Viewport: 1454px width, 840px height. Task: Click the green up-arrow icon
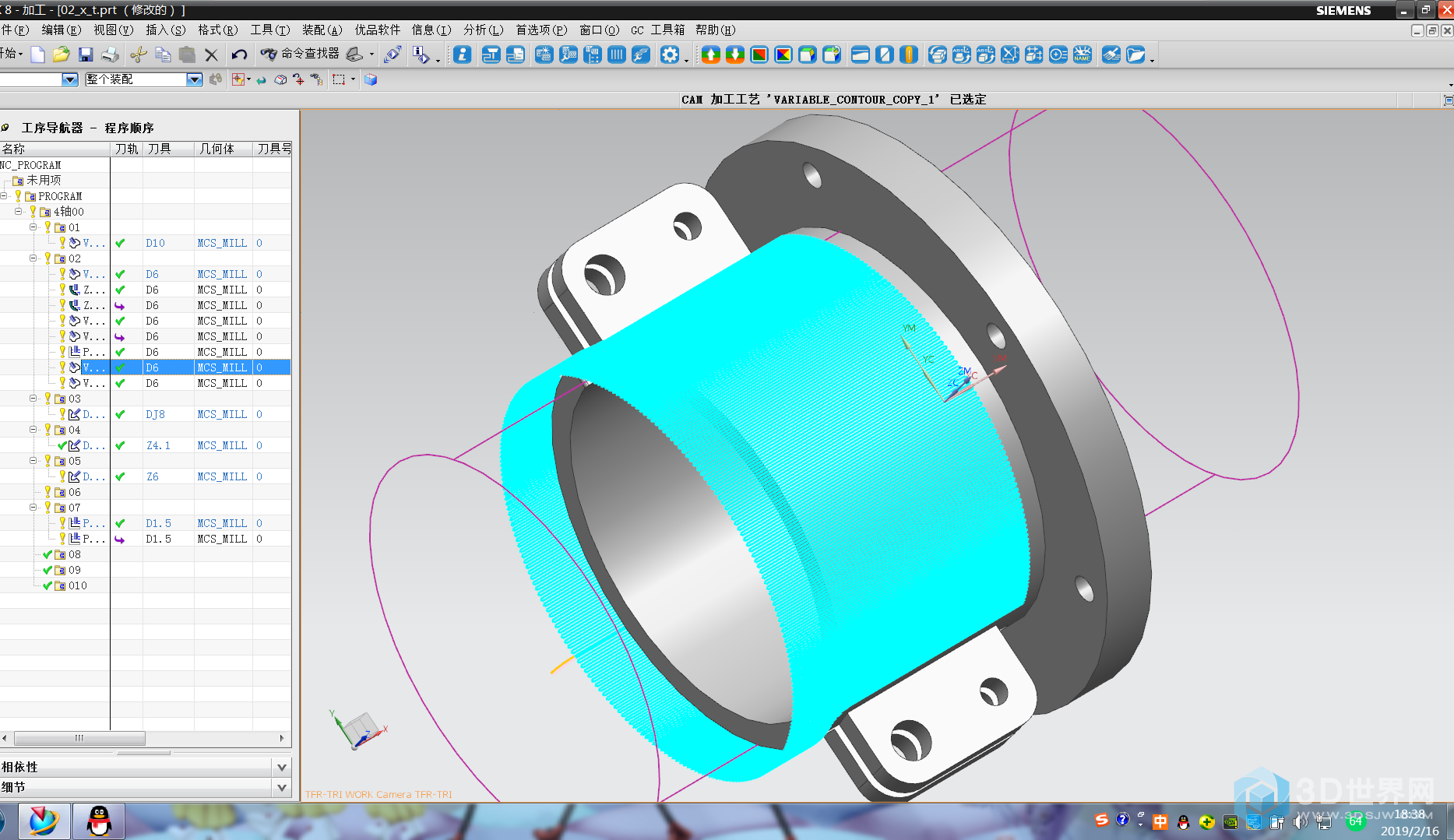(711, 54)
